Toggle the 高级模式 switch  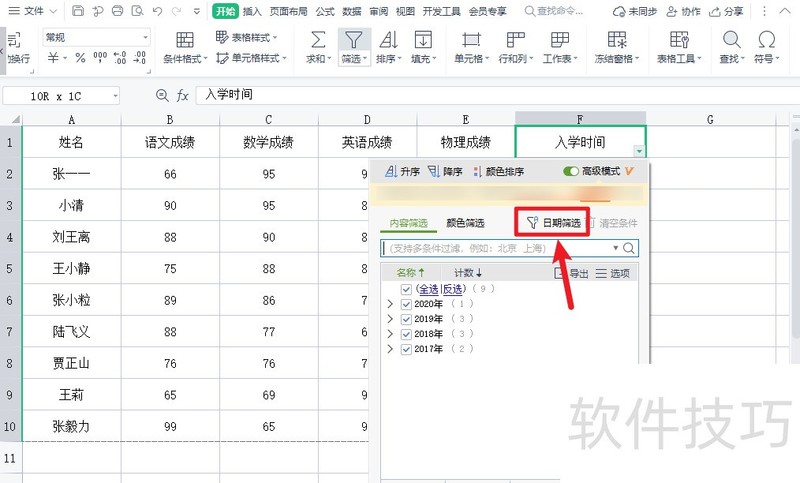pyautogui.click(x=570, y=171)
